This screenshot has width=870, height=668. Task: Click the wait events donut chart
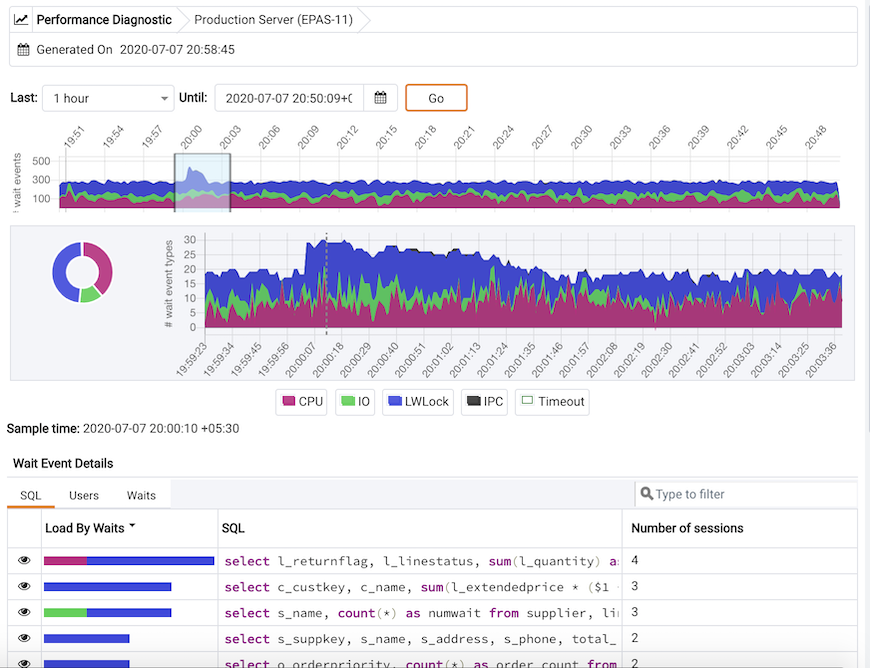[83, 272]
